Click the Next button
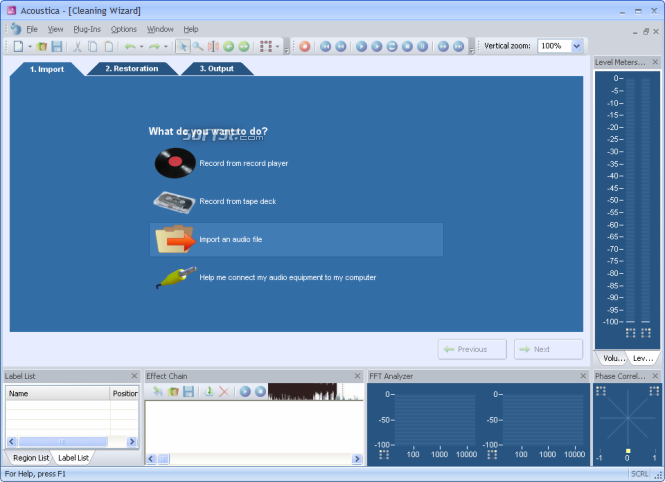Viewport: 665px width, 482px height. coord(548,349)
